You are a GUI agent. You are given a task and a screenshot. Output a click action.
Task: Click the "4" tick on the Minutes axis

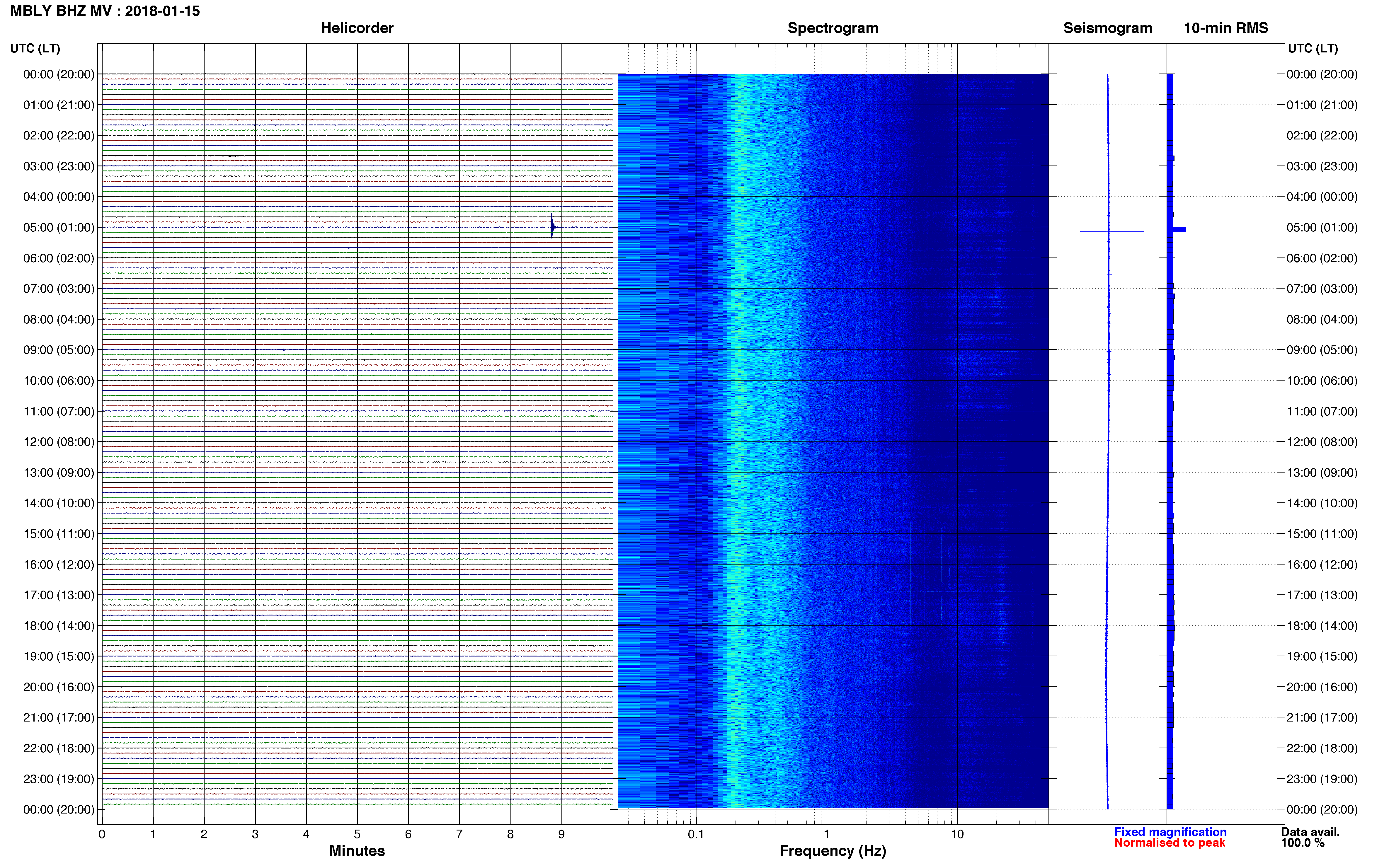click(x=306, y=834)
